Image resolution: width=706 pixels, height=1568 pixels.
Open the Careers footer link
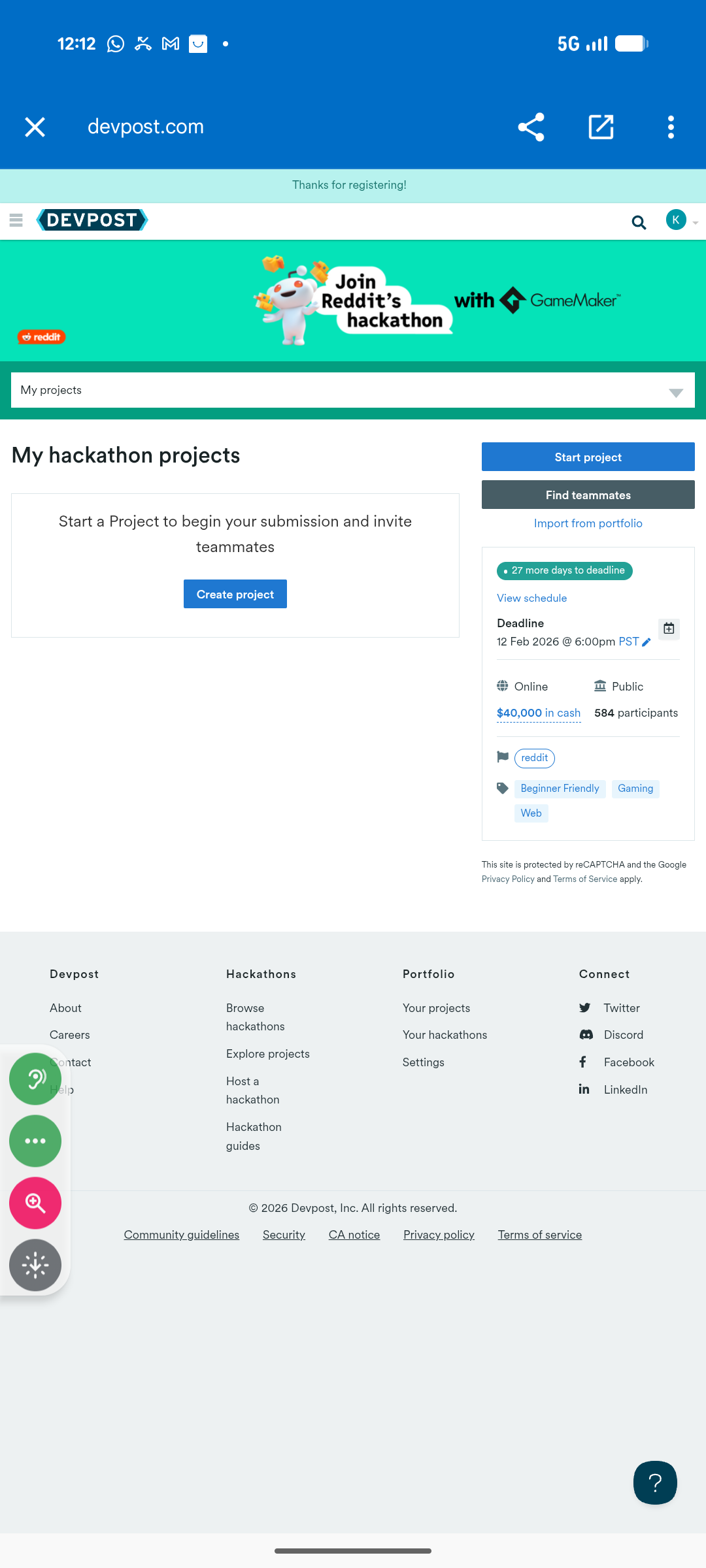pyautogui.click(x=70, y=1035)
